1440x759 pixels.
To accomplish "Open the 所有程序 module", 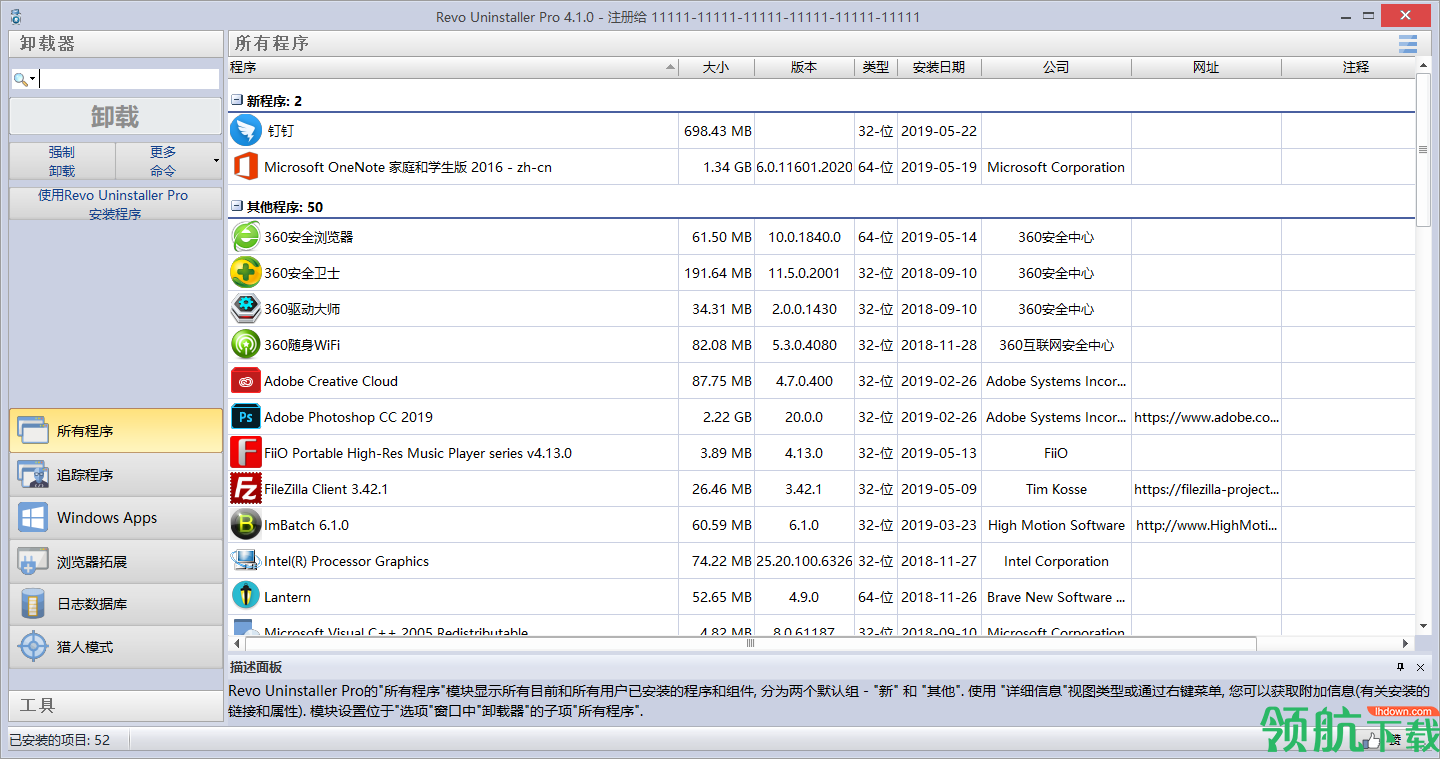I will (116, 431).
